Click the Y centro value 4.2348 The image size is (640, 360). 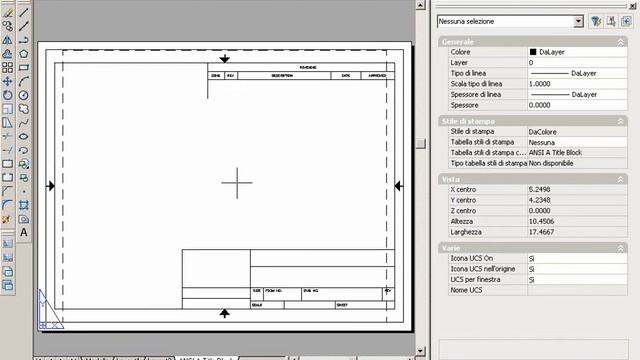click(577, 200)
